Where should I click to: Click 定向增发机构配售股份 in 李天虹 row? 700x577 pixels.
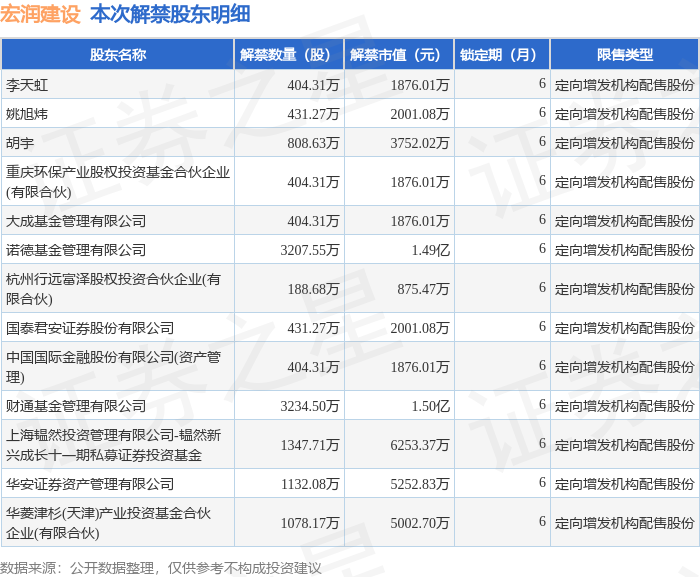624,85
